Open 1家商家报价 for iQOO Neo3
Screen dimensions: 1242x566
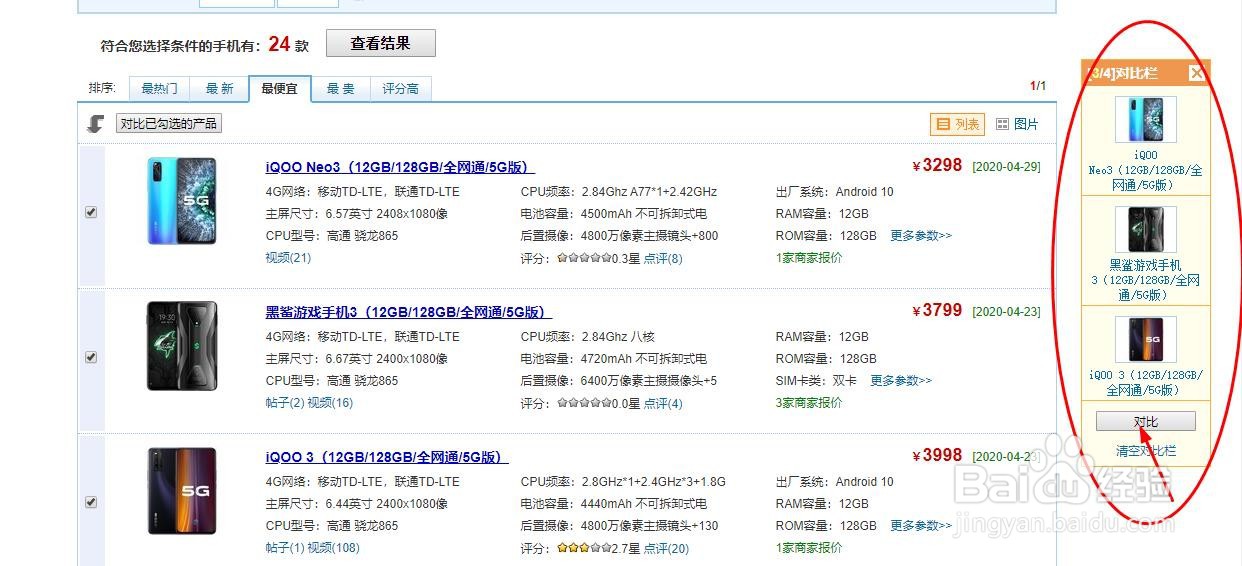click(x=809, y=258)
